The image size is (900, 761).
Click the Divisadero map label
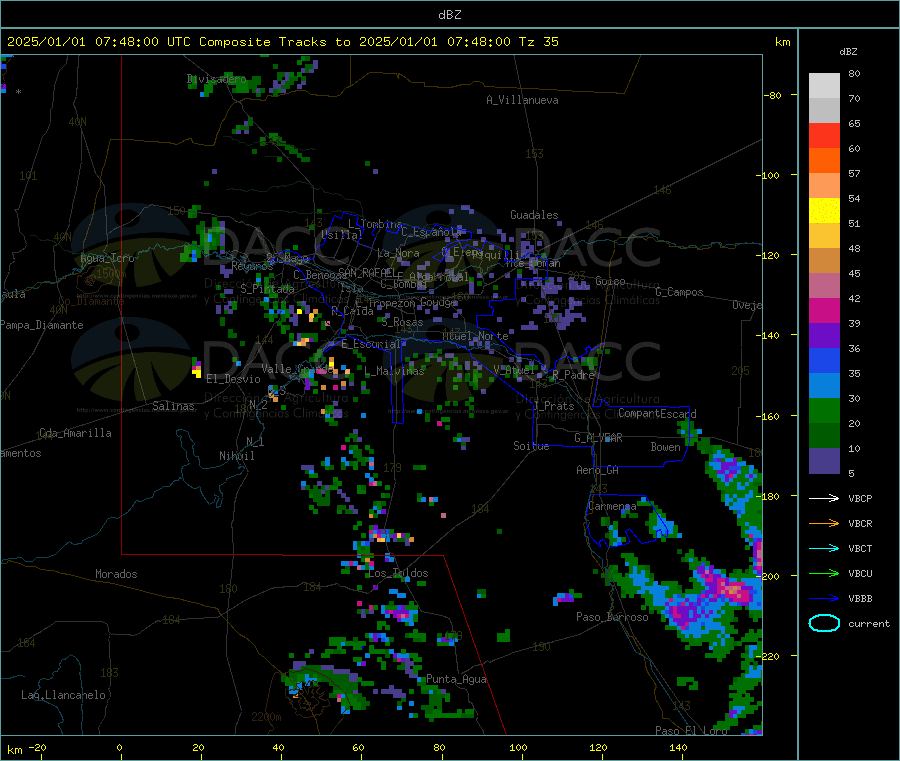coord(216,79)
